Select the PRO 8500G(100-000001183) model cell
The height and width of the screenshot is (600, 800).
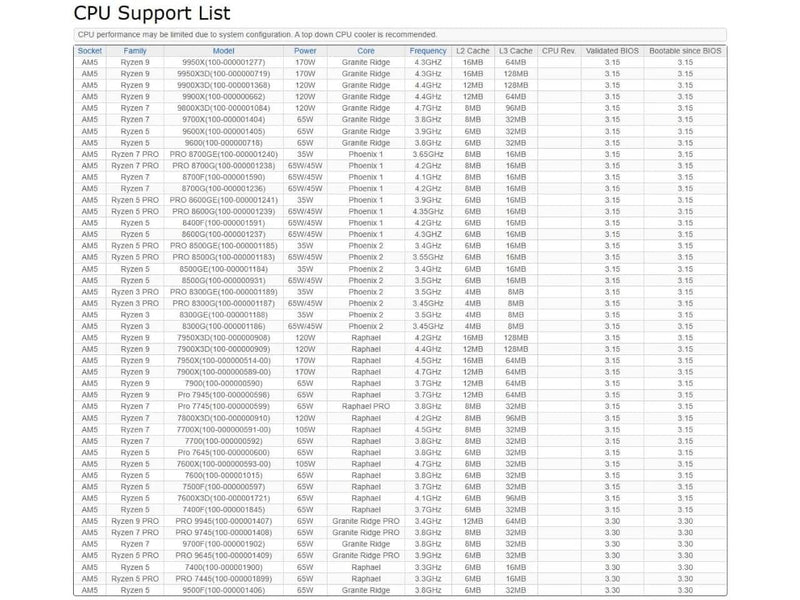coord(223,257)
